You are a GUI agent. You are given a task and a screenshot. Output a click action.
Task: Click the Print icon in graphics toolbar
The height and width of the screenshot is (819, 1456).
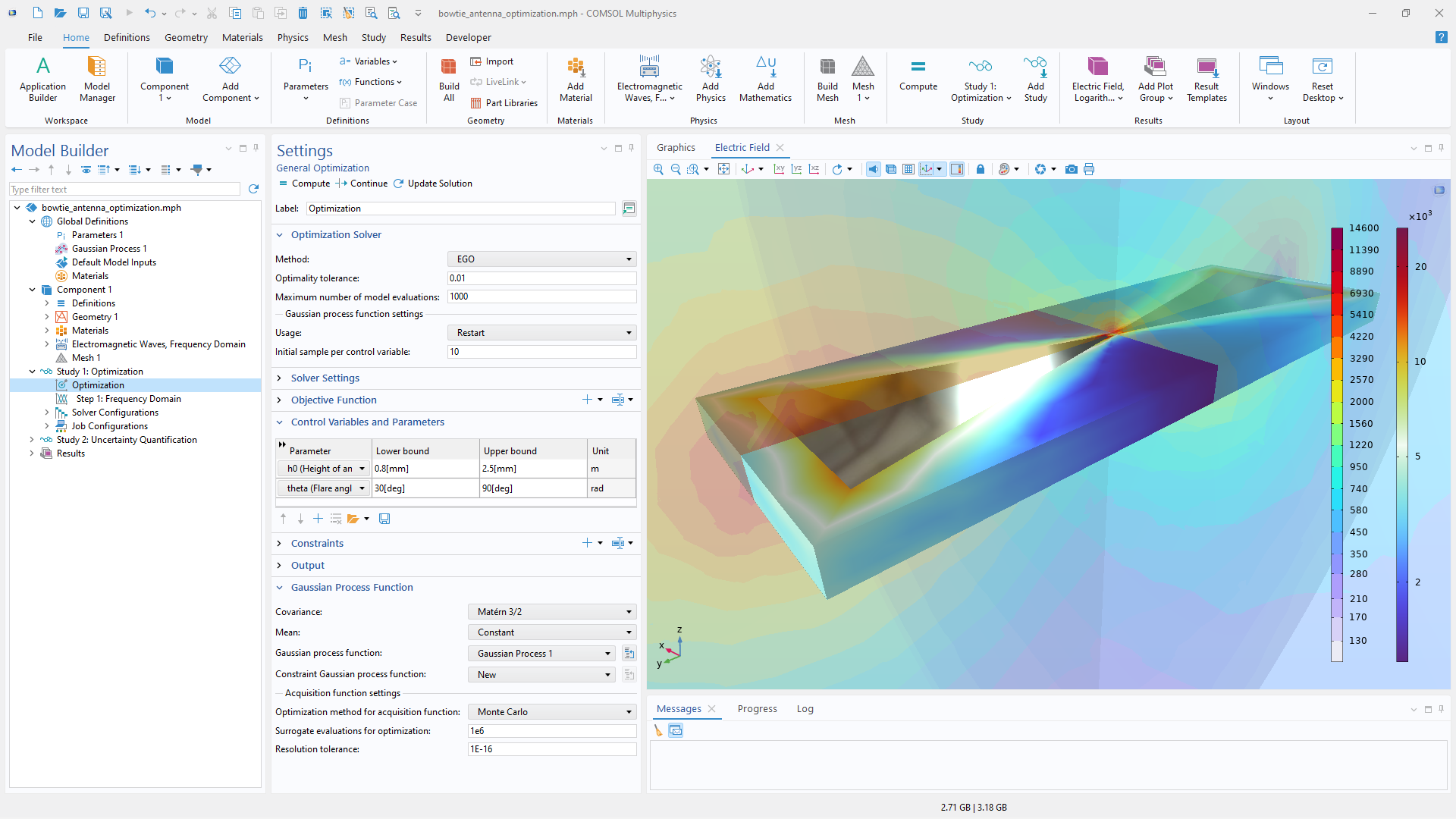click(x=1089, y=169)
